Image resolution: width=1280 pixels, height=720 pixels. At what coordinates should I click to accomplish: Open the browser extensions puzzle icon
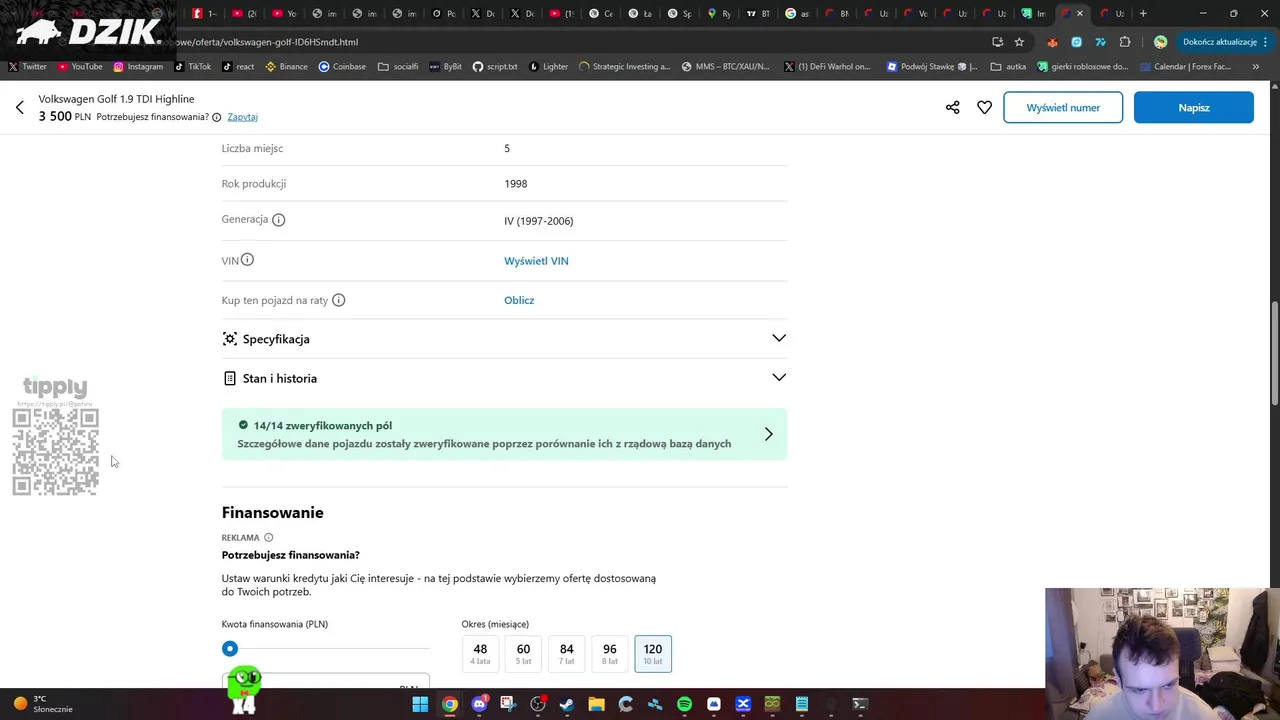coord(1125,42)
